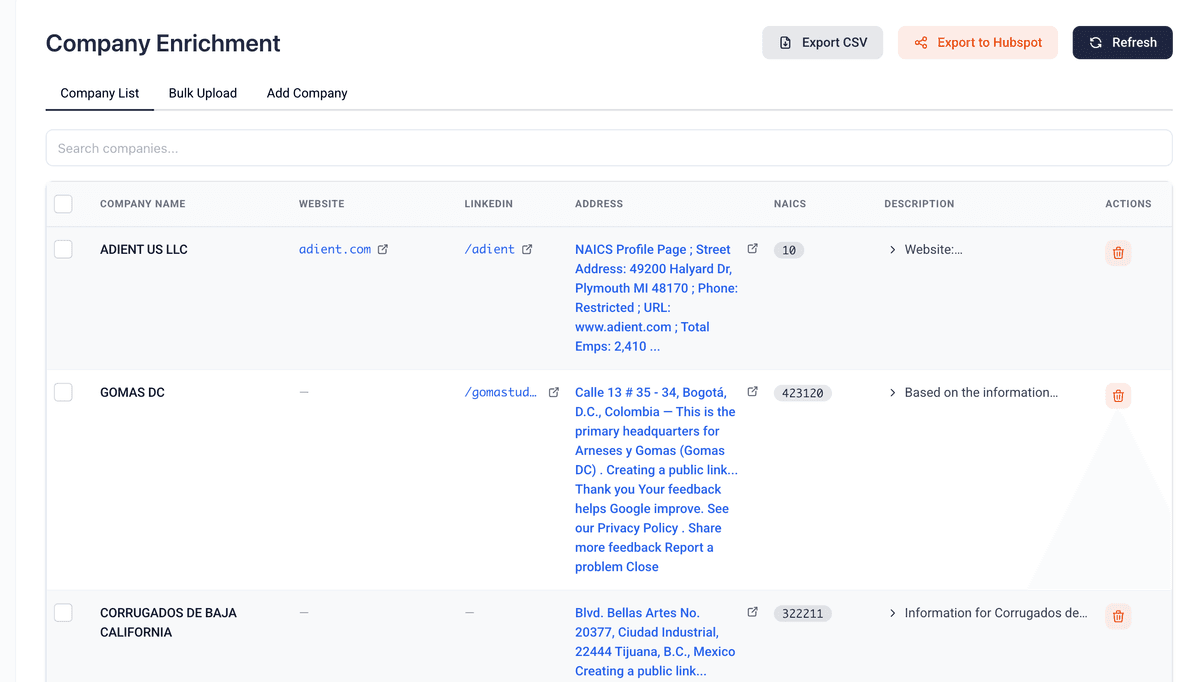
Task: Open external link icon for Corrugados address
Action: 752,612
